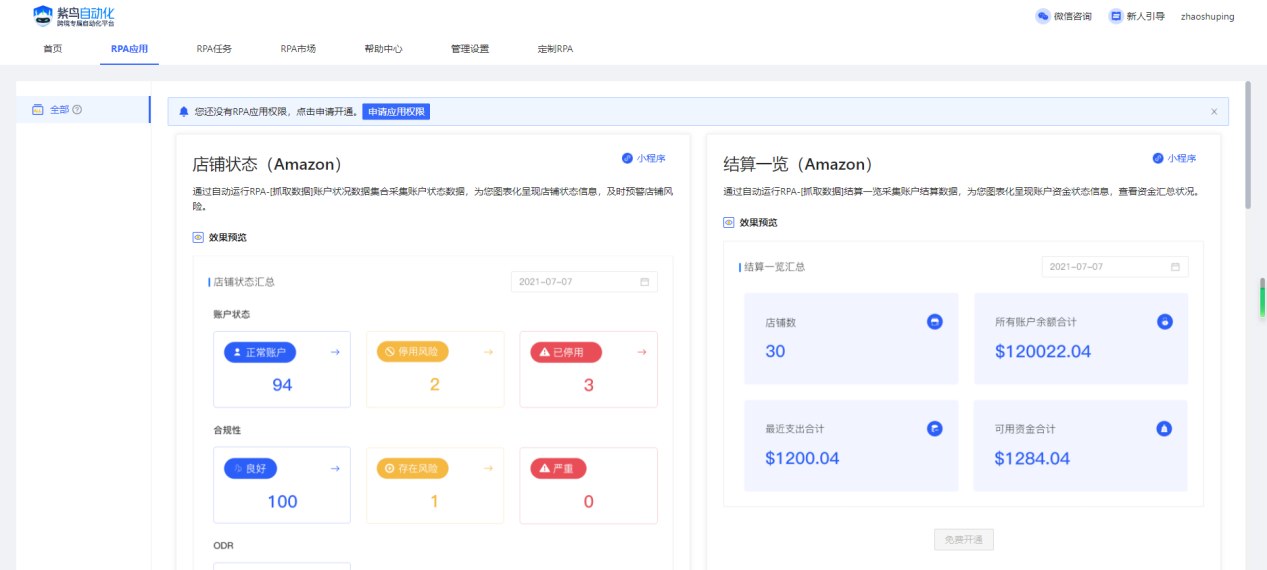This screenshot has height=570, width=1267.
Task: Click the 紫鸟自动化 logo
Action: pyautogui.click(x=73, y=16)
